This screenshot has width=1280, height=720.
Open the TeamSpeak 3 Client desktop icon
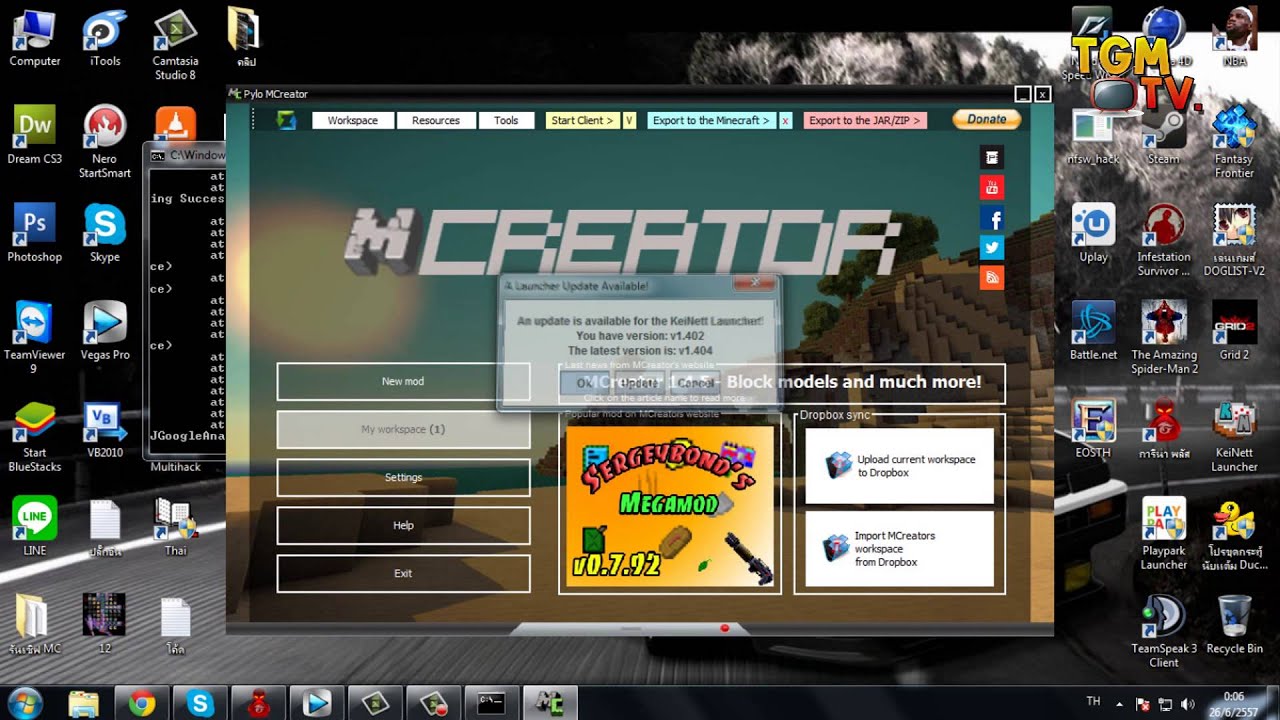(x=1163, y=632)
